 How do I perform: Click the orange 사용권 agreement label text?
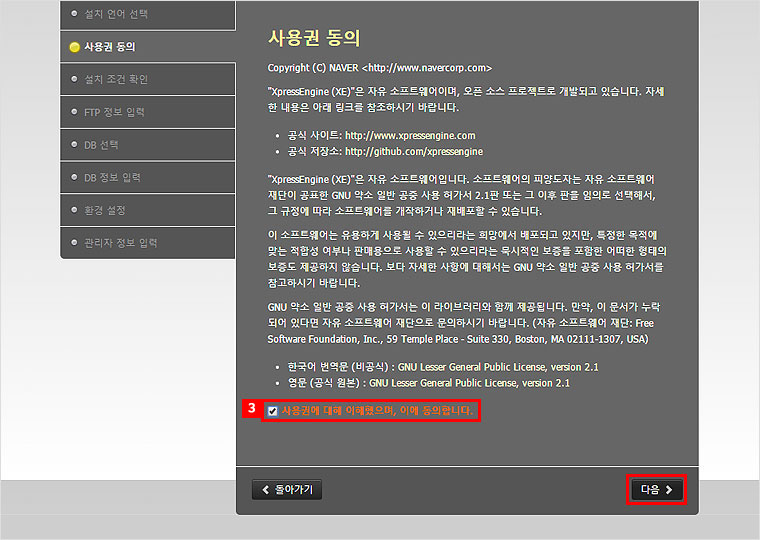(x=378, y=411)
